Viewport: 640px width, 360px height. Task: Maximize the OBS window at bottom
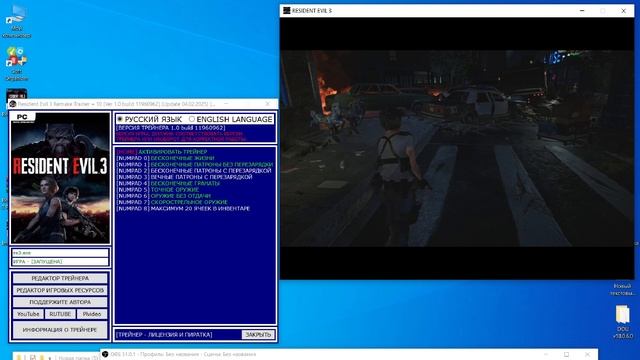click(566, 354)
